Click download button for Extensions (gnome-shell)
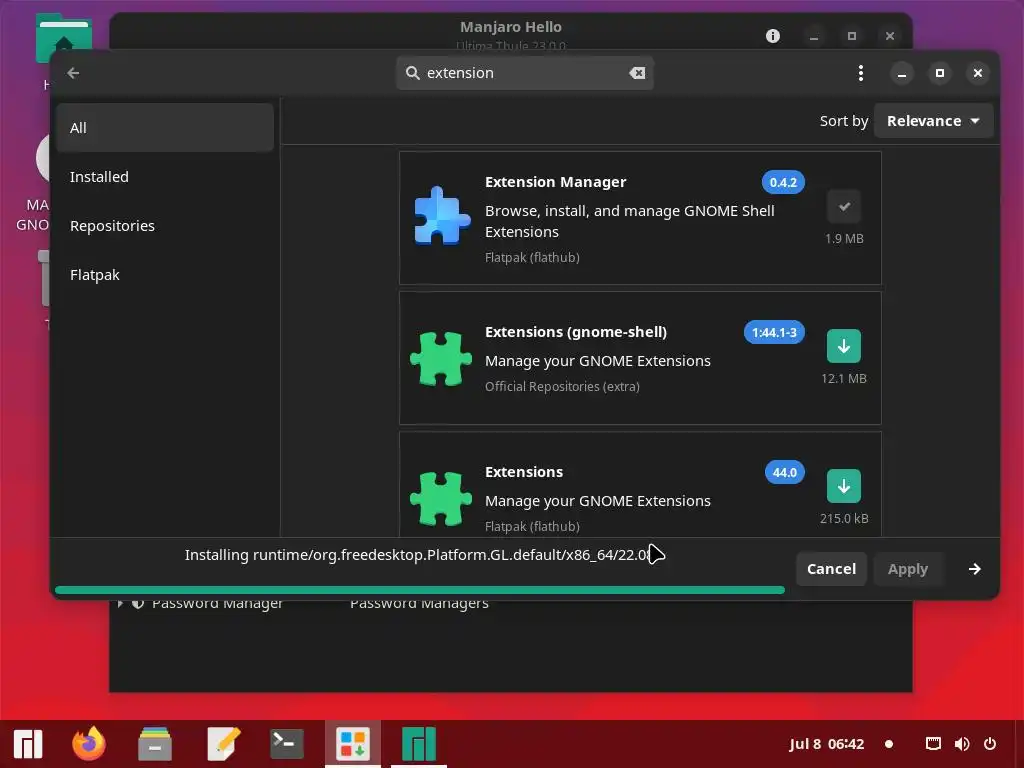Viewport: 1024px width, 768px height. 844,346
